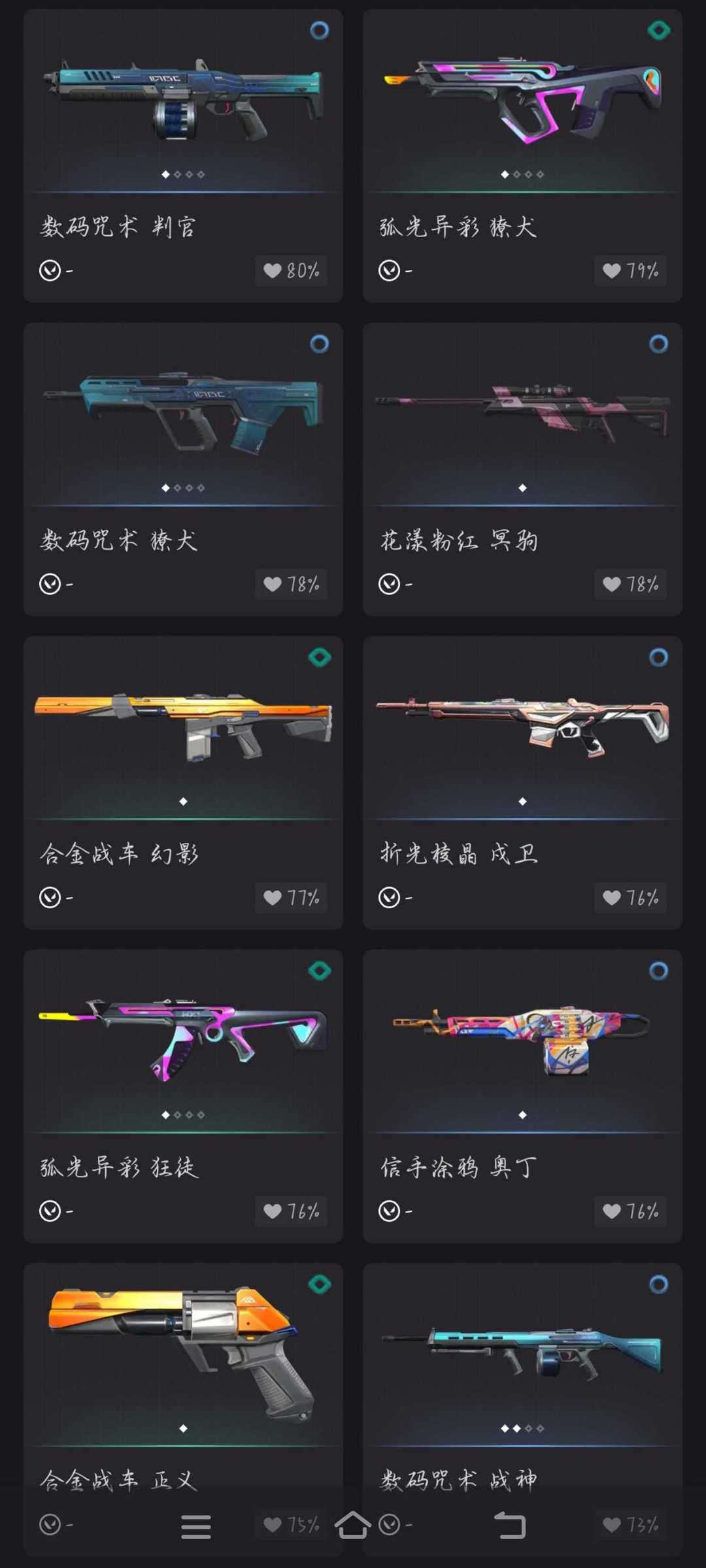Select second variant dot on 数码咒术 判官
706x1568 pixels.
pyautogui.click(x=177, y=174)
